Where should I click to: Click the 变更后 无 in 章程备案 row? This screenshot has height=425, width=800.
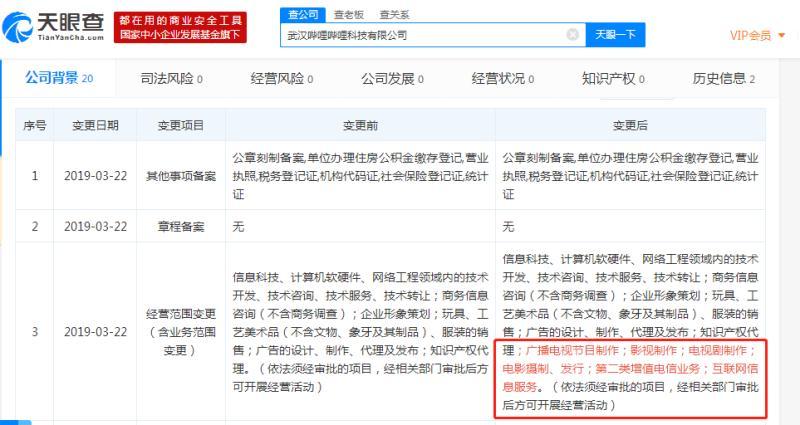pos(508,227)
